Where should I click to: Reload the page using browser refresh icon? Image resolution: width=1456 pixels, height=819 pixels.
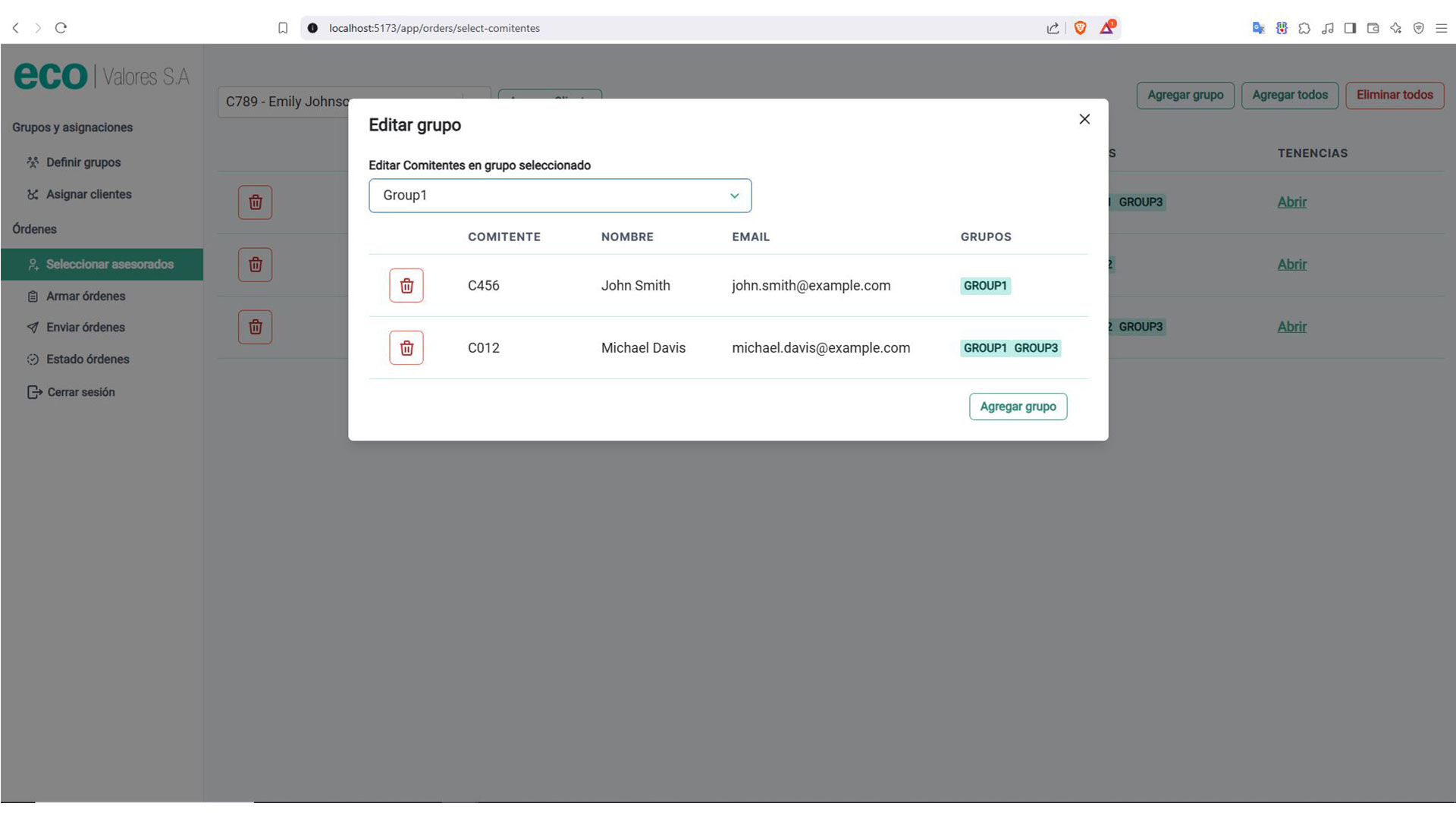pos(61,28)
